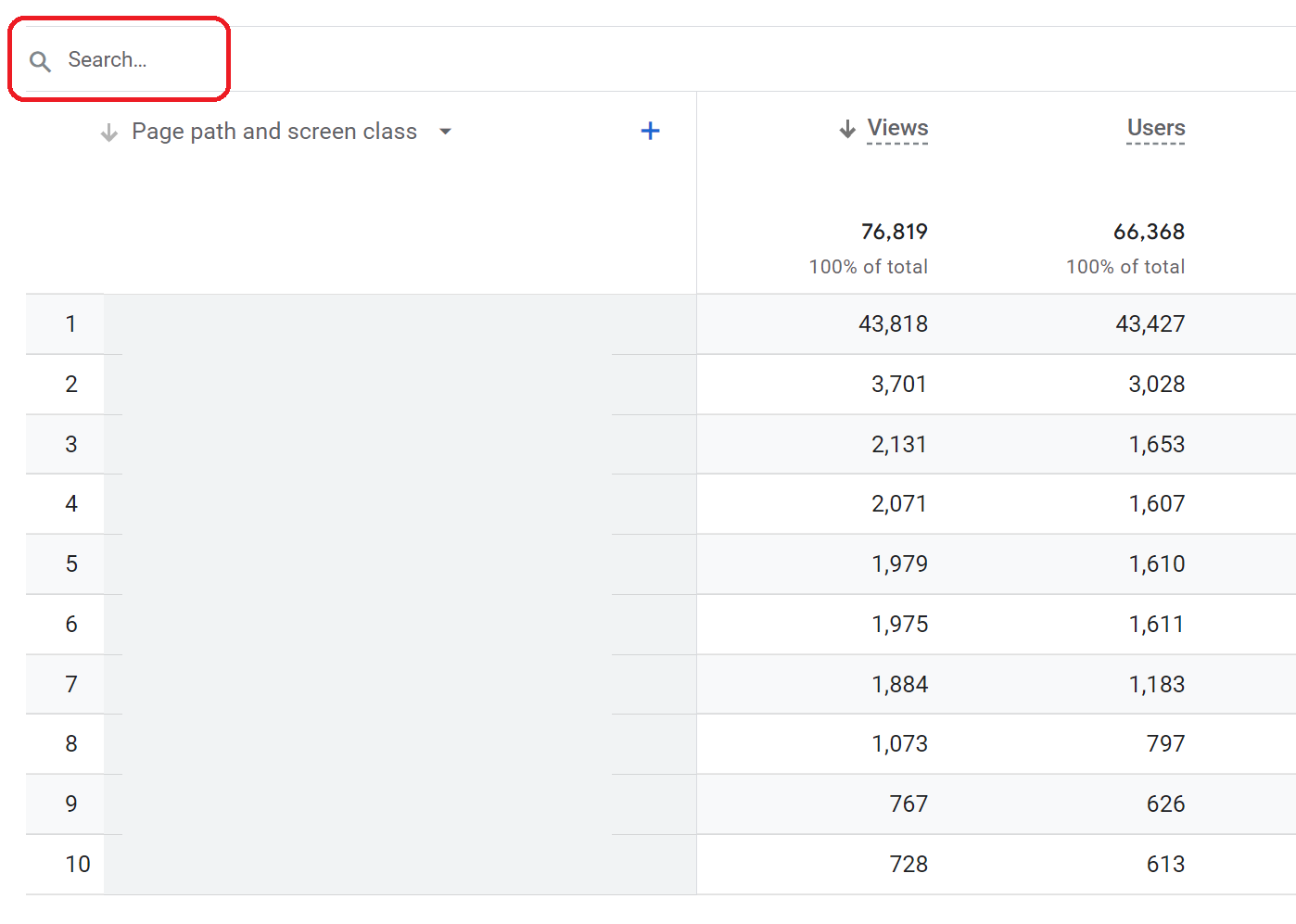Viewport: 1296px width, 924px height.
Task: Click the 728 views cell
Action: point(908,865)
